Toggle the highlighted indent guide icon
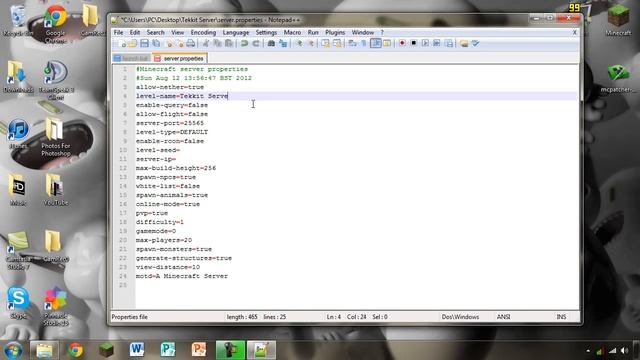Viewport: 640px width, 360px height. click(376, 43)
